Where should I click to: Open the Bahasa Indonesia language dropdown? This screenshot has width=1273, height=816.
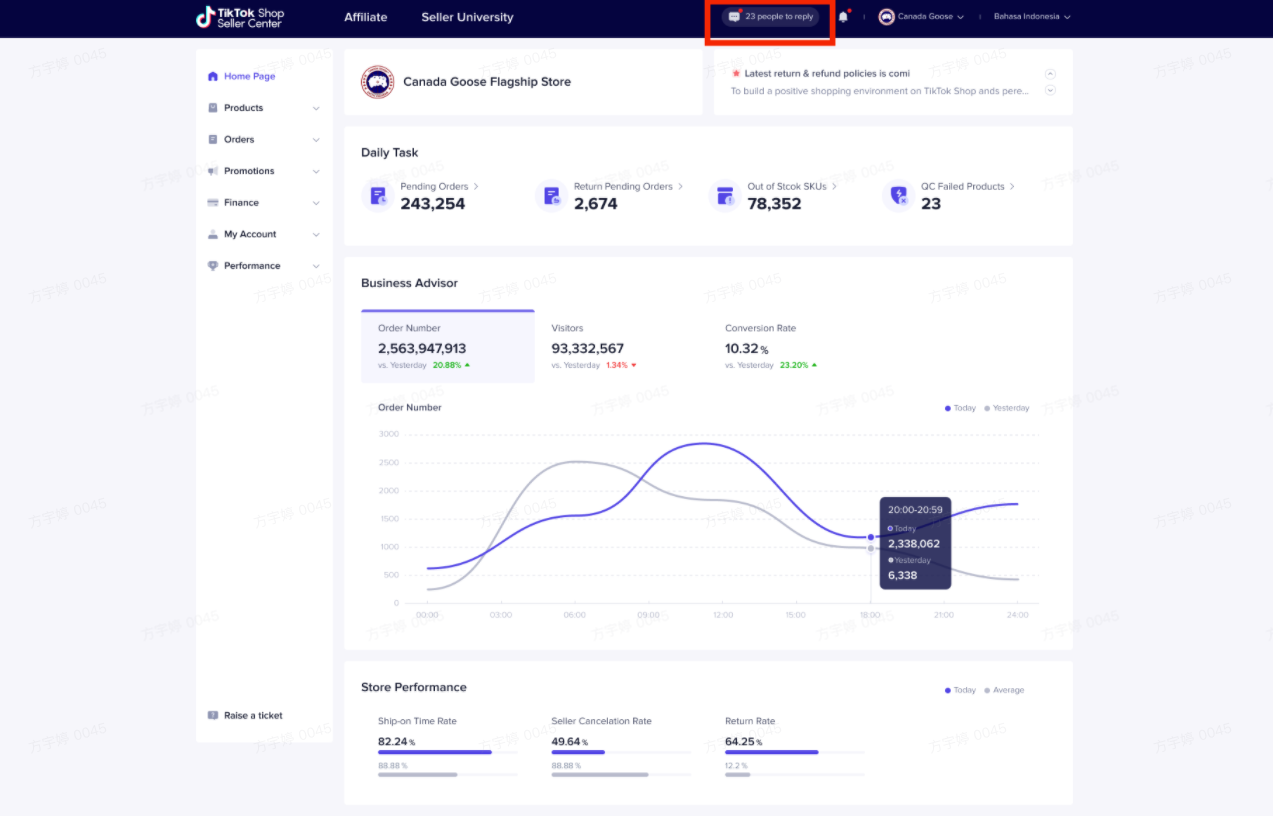coord(1031,17)
